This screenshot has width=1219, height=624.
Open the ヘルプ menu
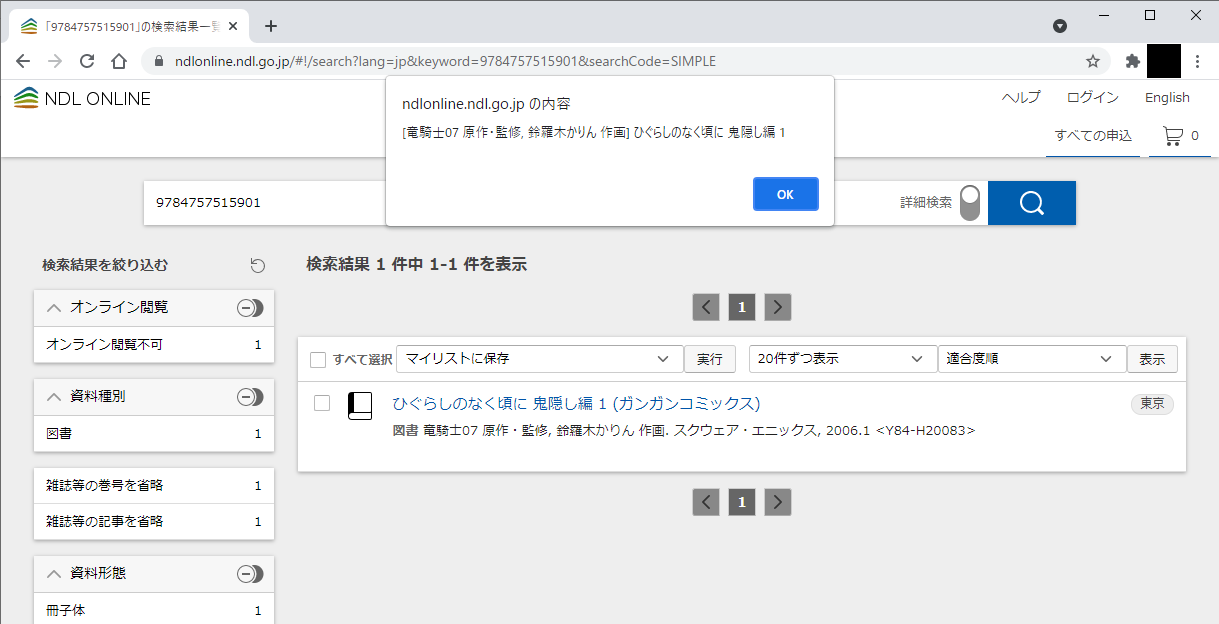click(1021, 97)
